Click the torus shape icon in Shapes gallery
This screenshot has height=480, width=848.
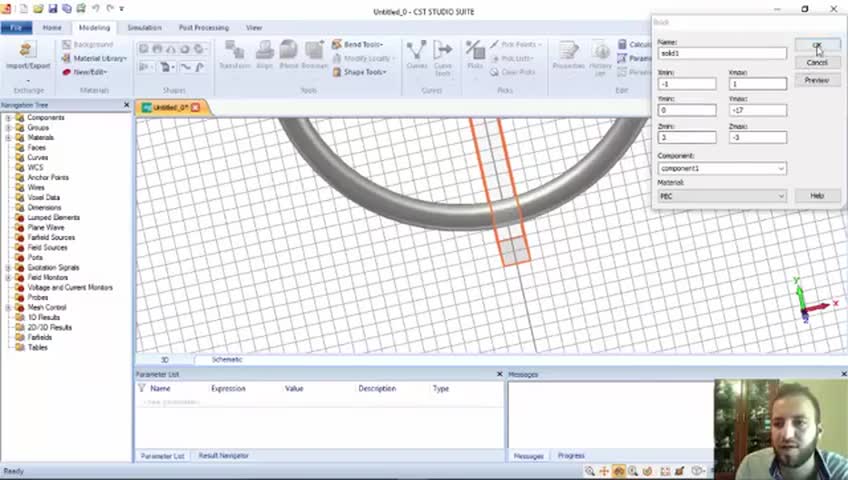(185, 49)
